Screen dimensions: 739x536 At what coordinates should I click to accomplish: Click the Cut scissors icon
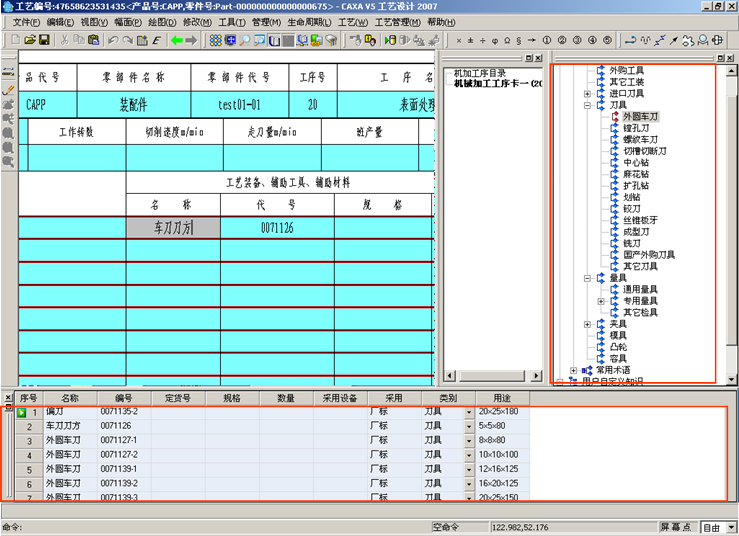(65, 40)
